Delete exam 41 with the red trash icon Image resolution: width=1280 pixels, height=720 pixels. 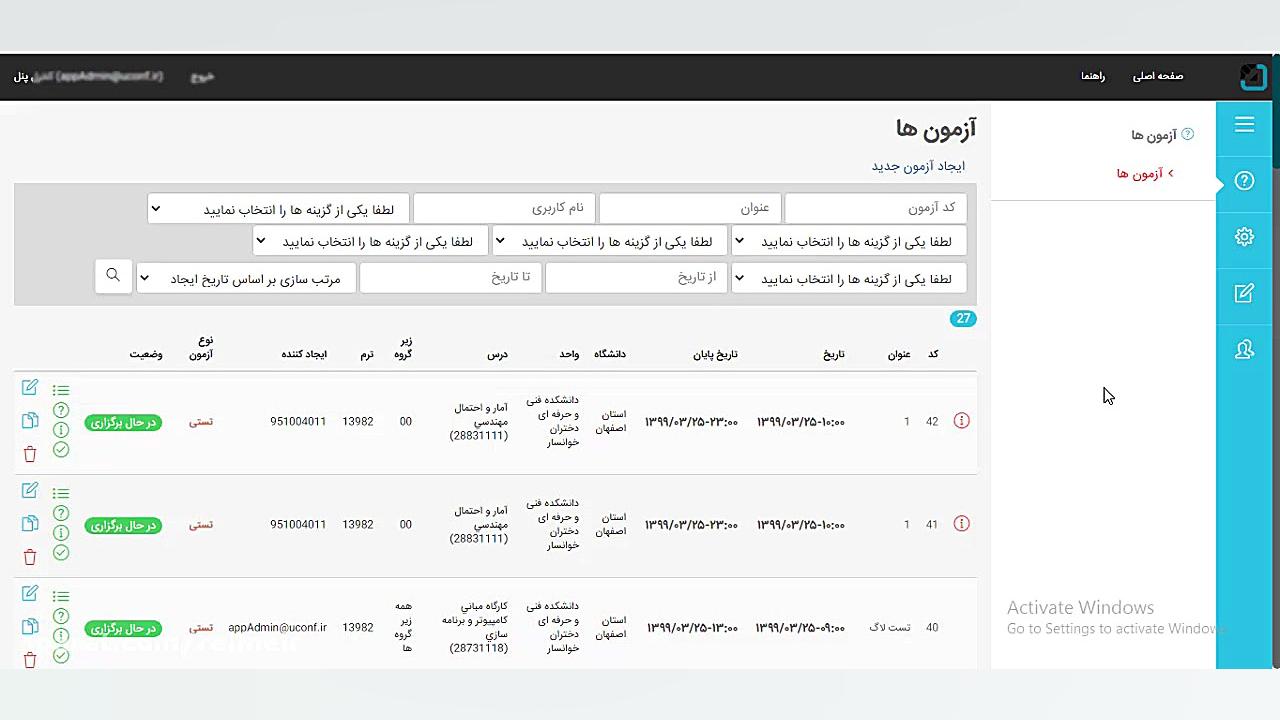pos(30,557)
